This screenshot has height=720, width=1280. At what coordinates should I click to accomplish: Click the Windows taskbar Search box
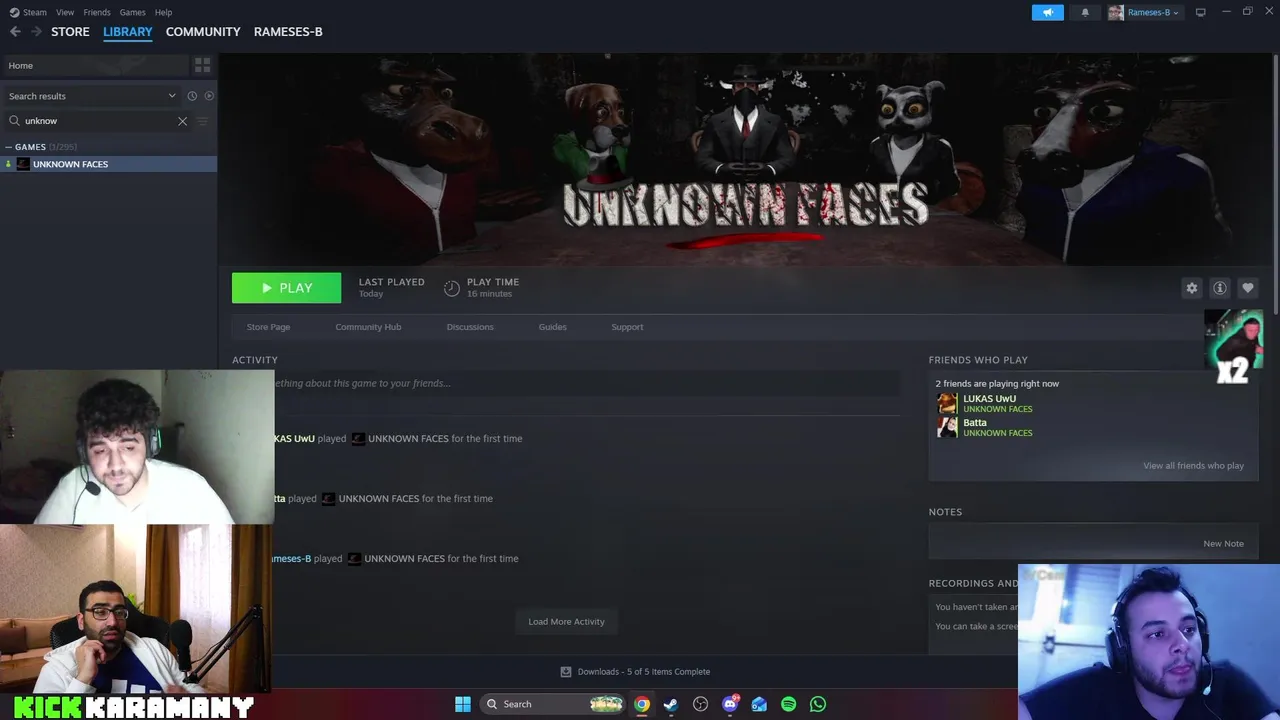coord(552,704)
